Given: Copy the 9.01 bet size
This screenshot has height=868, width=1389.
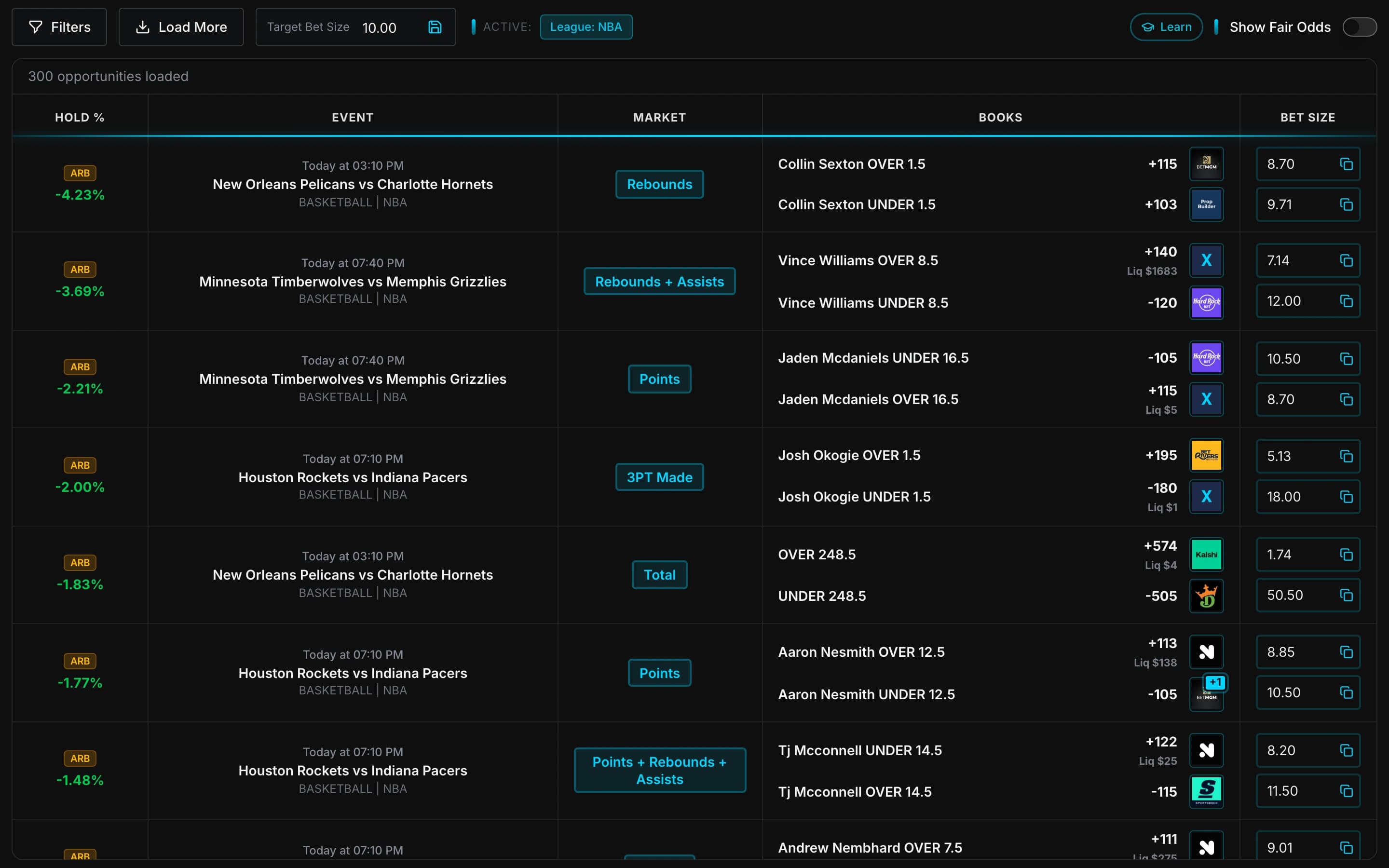Looking at the screenshot, I should [x=1346, y=847].
